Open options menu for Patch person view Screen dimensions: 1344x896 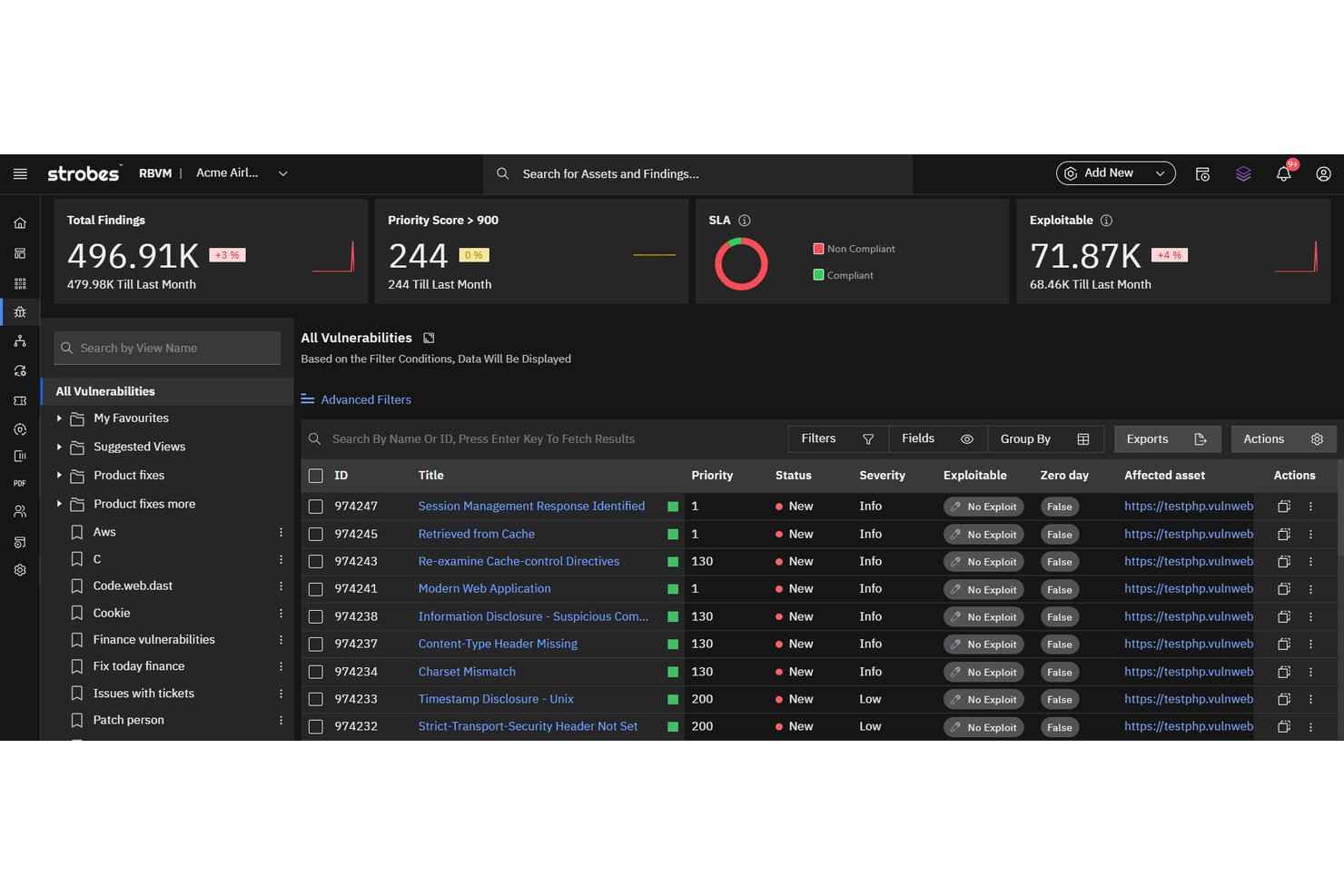pyautogui.click(x=281, y=720)
